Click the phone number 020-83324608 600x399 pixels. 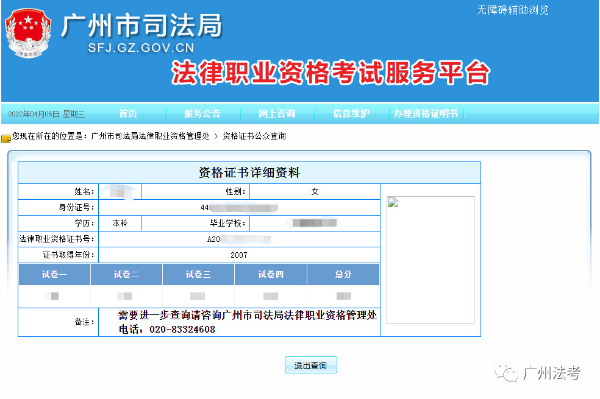pos(182,329)
